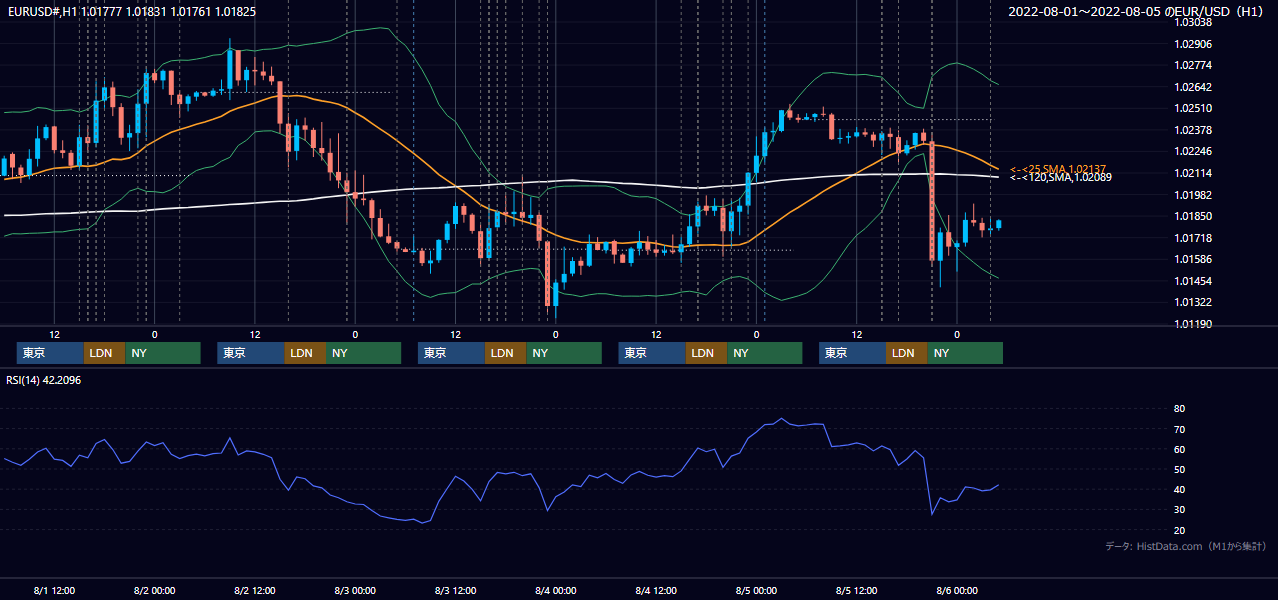Click the first 東京 session box (8/1)
Screen dimensions: 1278x600
click(50, 353)
